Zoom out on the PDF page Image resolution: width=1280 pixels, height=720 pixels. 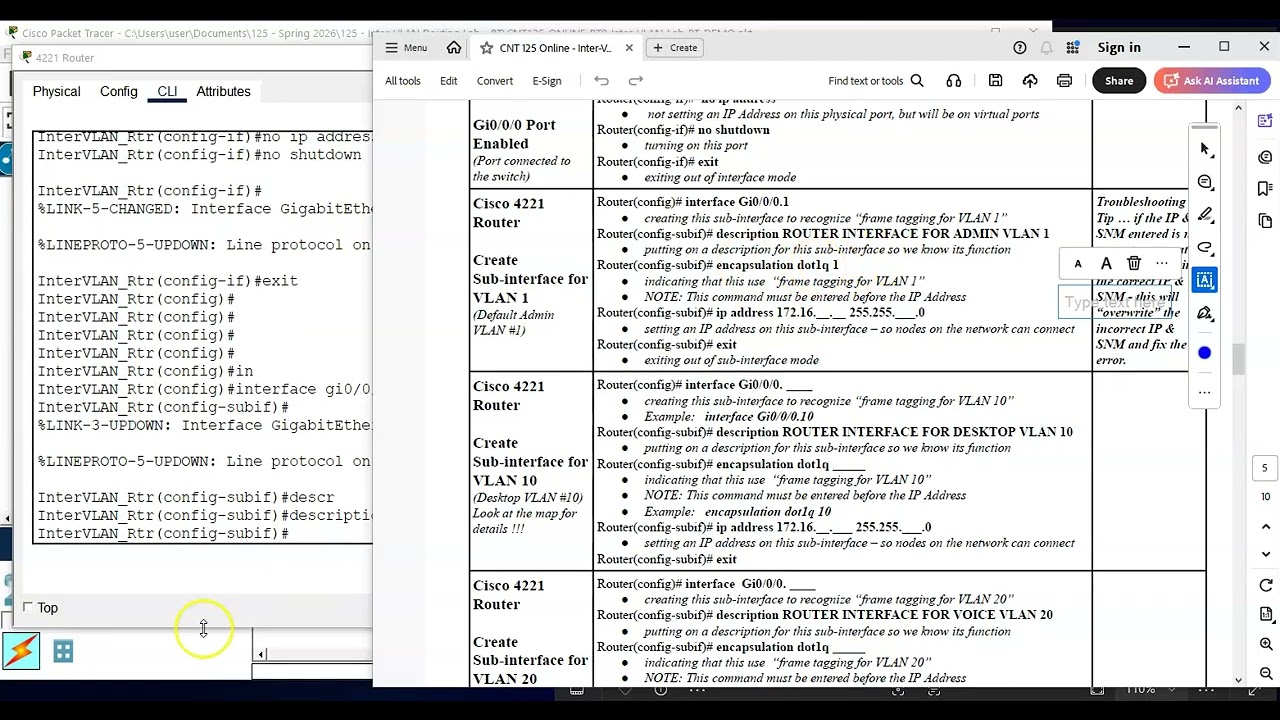point(1266,673)
